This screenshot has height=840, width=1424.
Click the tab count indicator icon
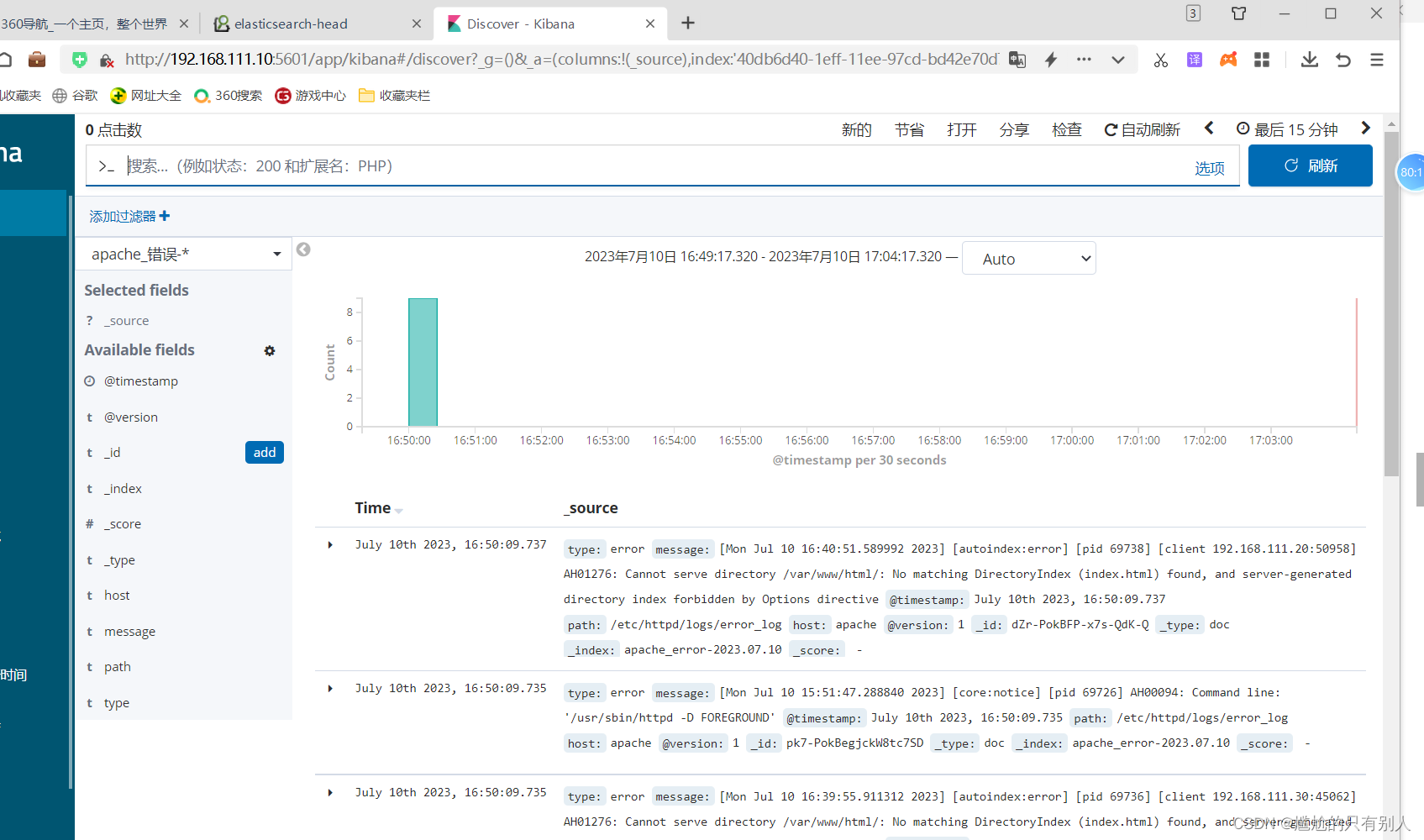(x=1193, y=13)
